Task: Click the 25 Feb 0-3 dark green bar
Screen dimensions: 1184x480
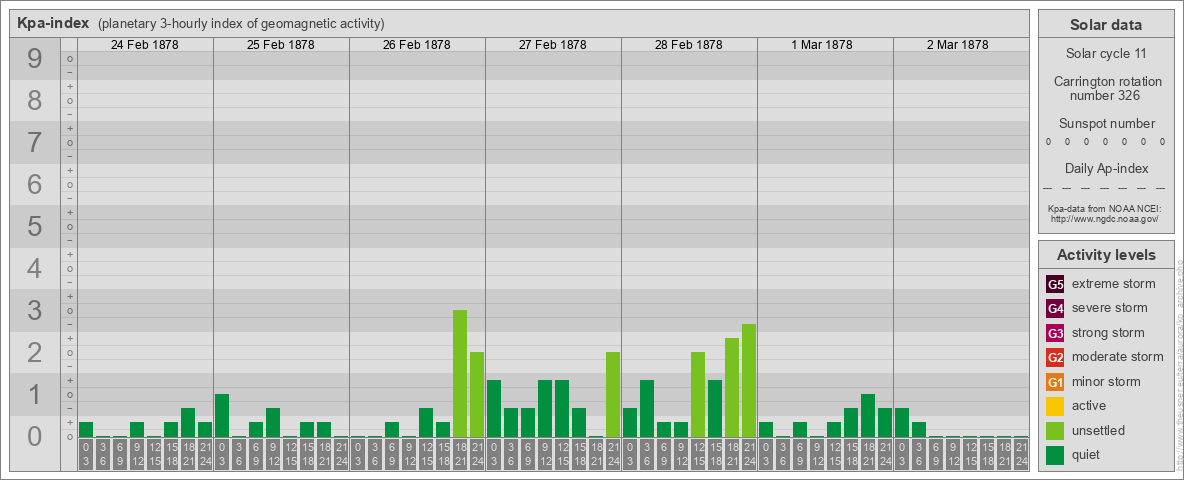Action: pos(222,416)
